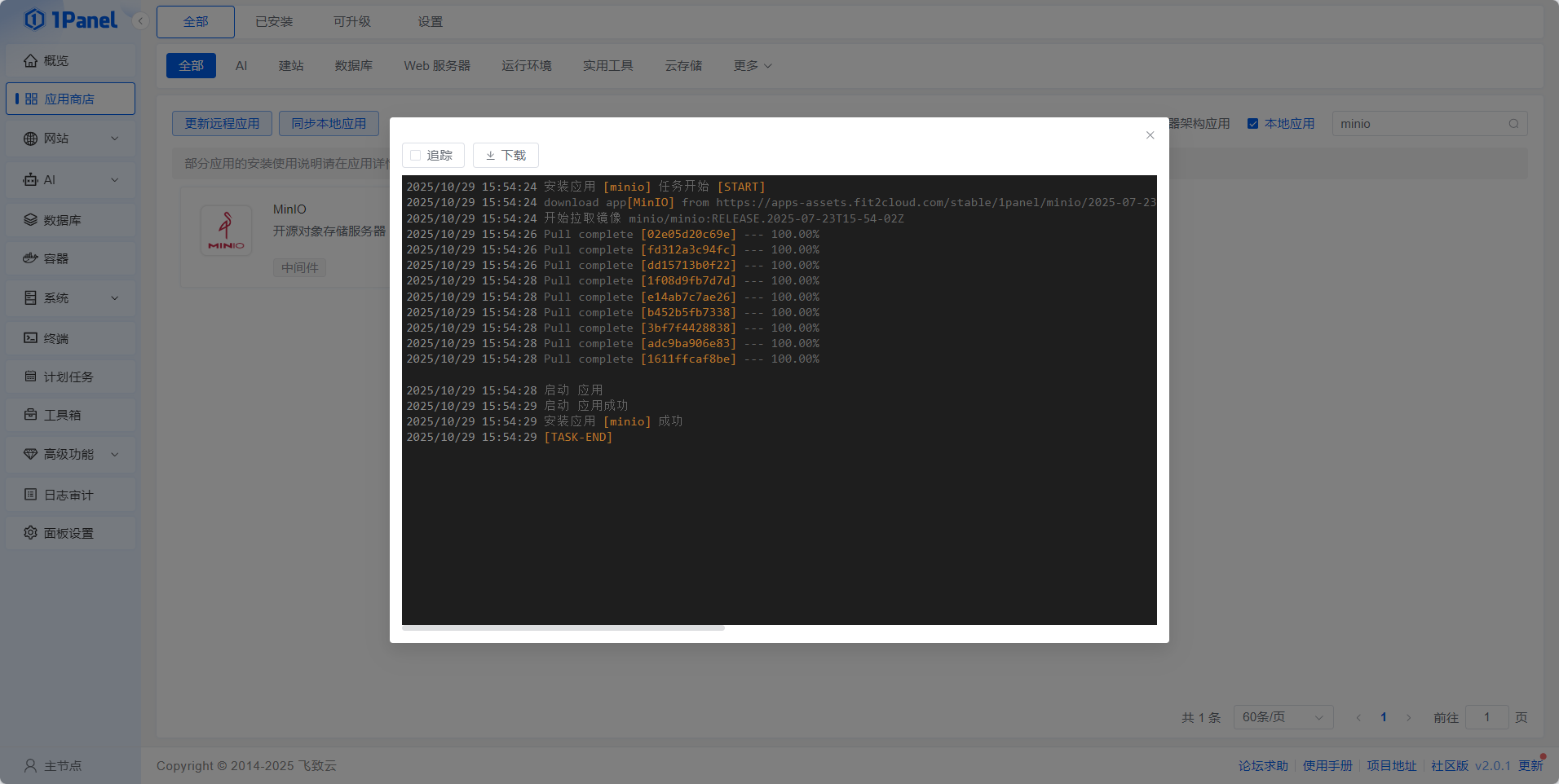Focus the 前往 page number input
Screen dimensions: 1559x784
click(1487, 717)
